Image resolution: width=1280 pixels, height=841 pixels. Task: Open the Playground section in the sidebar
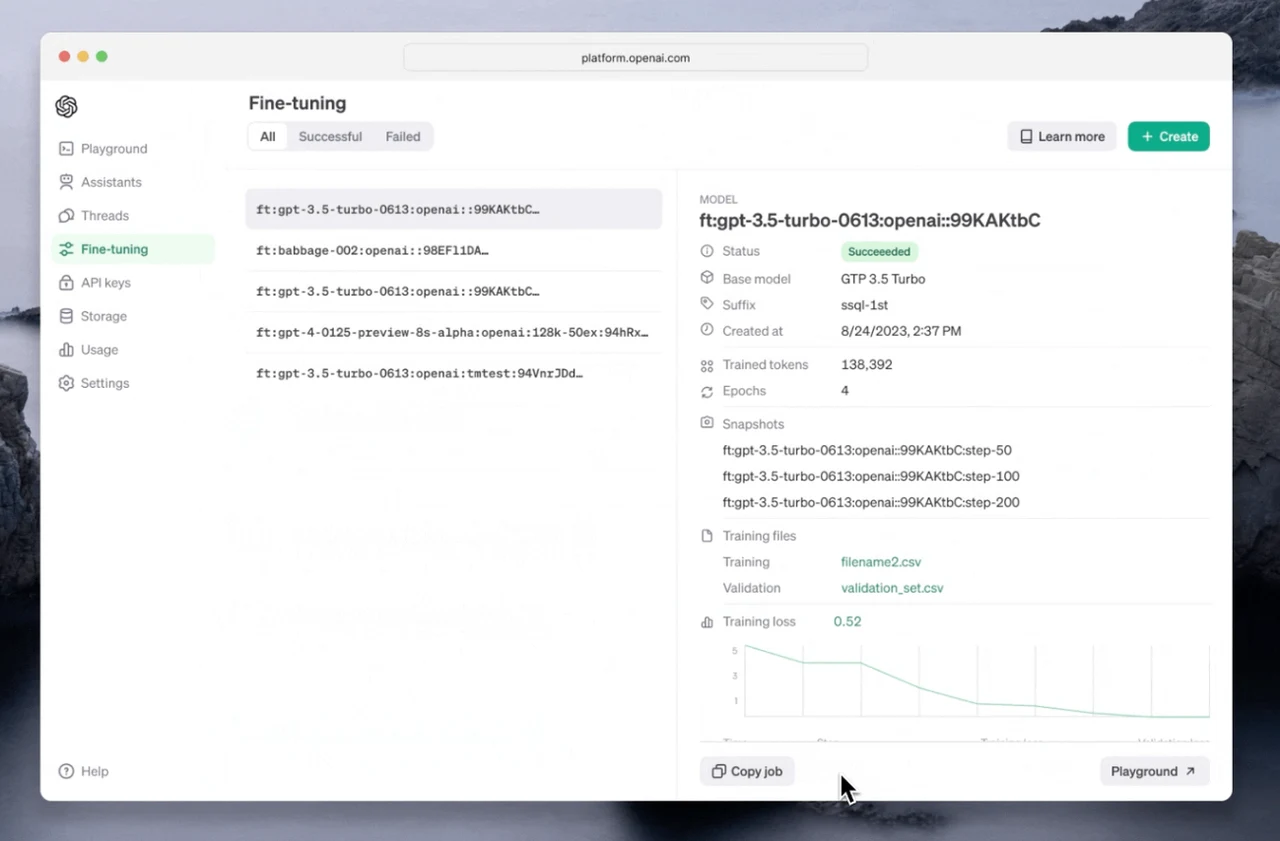tap(113, 148)
